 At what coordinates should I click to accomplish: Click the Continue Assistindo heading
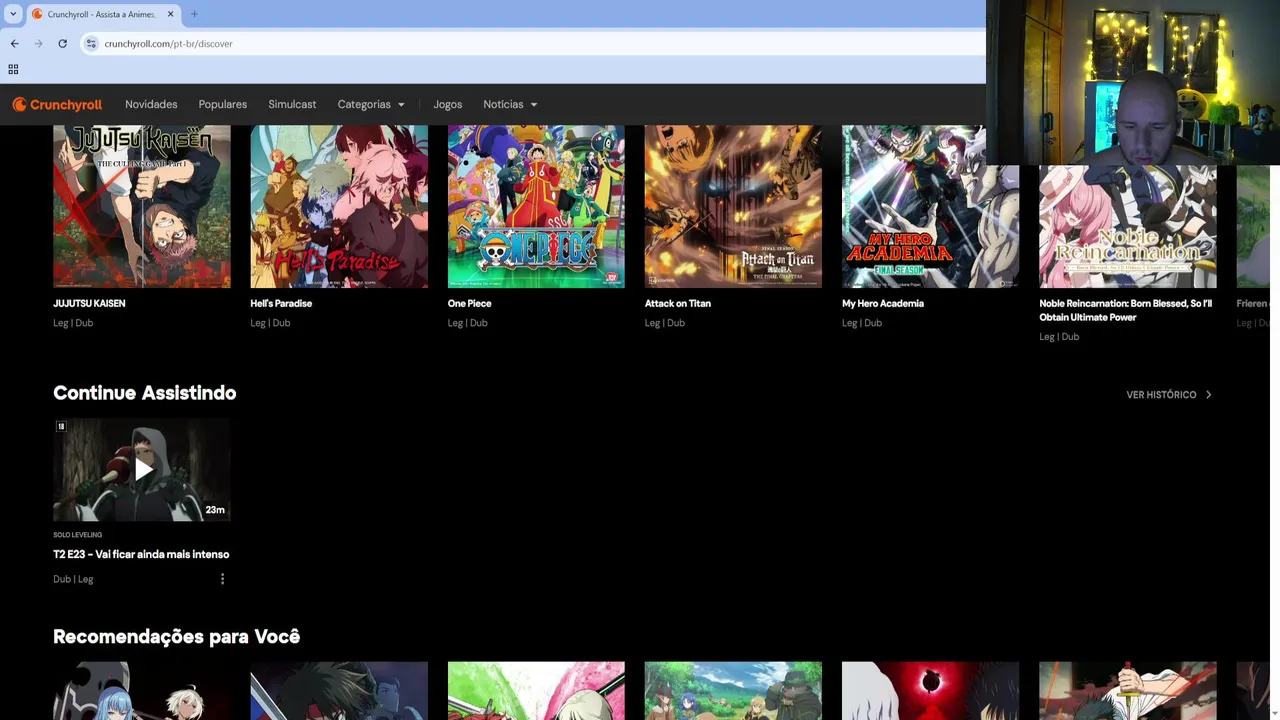(x=144, y=393)
